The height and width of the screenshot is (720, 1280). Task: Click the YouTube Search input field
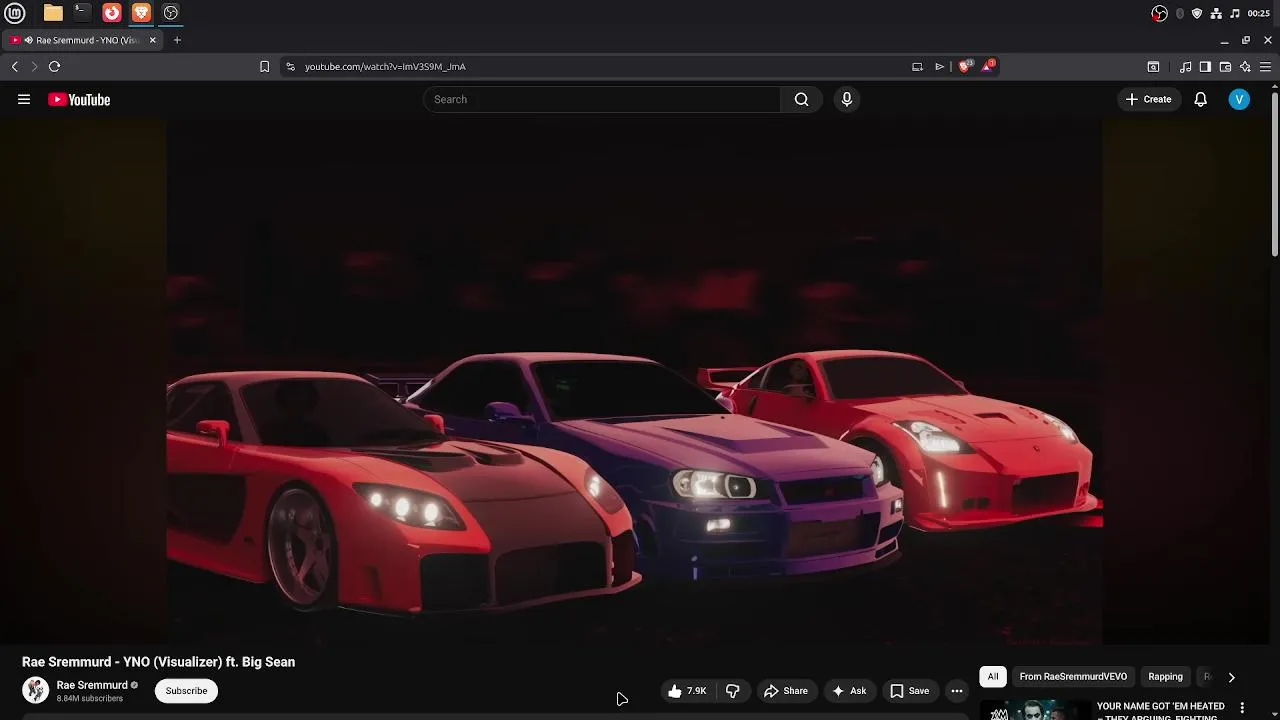pyautogui.click(x=602, y=99)
